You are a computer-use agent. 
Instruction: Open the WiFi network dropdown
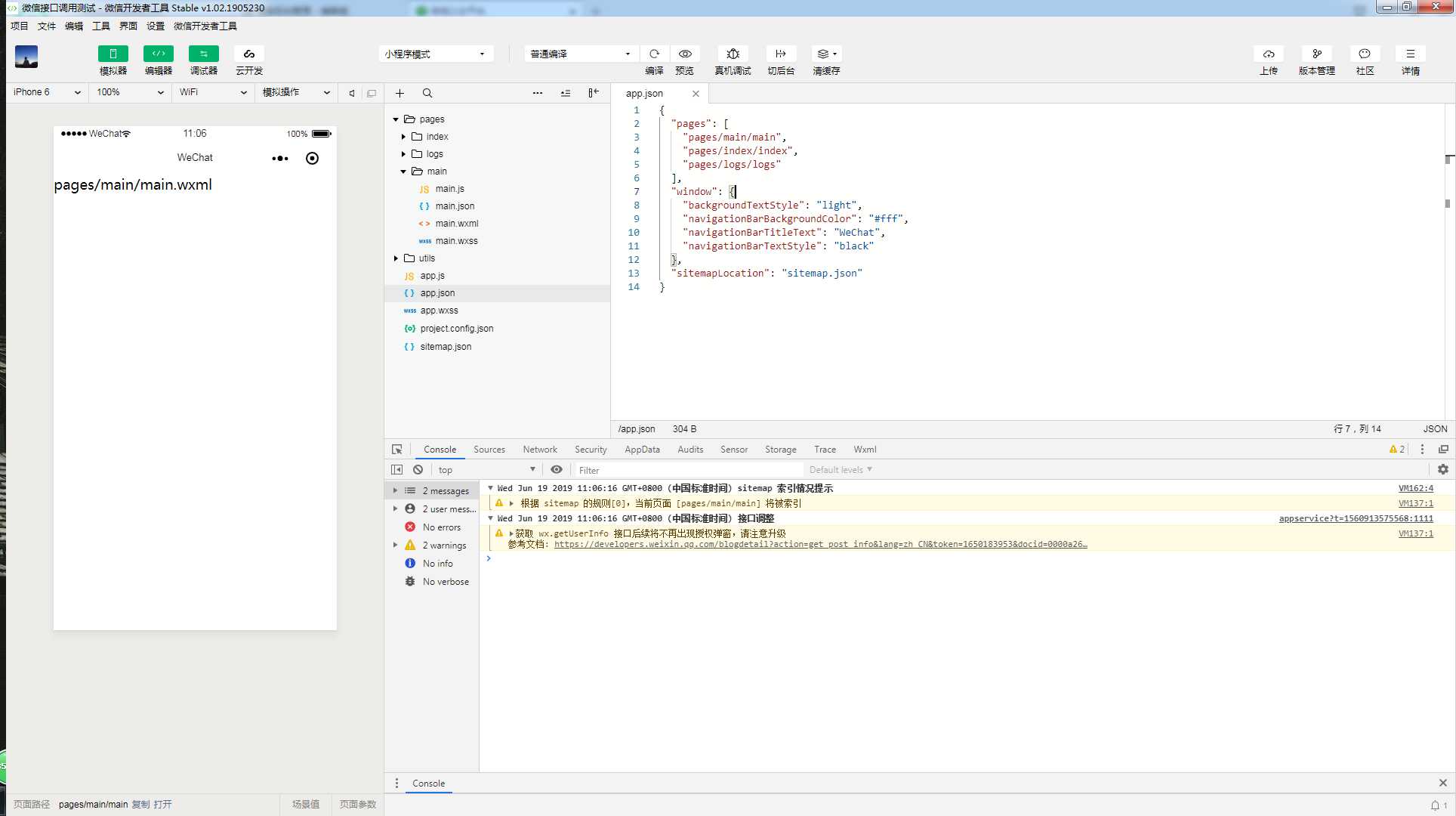pos(213,92)
